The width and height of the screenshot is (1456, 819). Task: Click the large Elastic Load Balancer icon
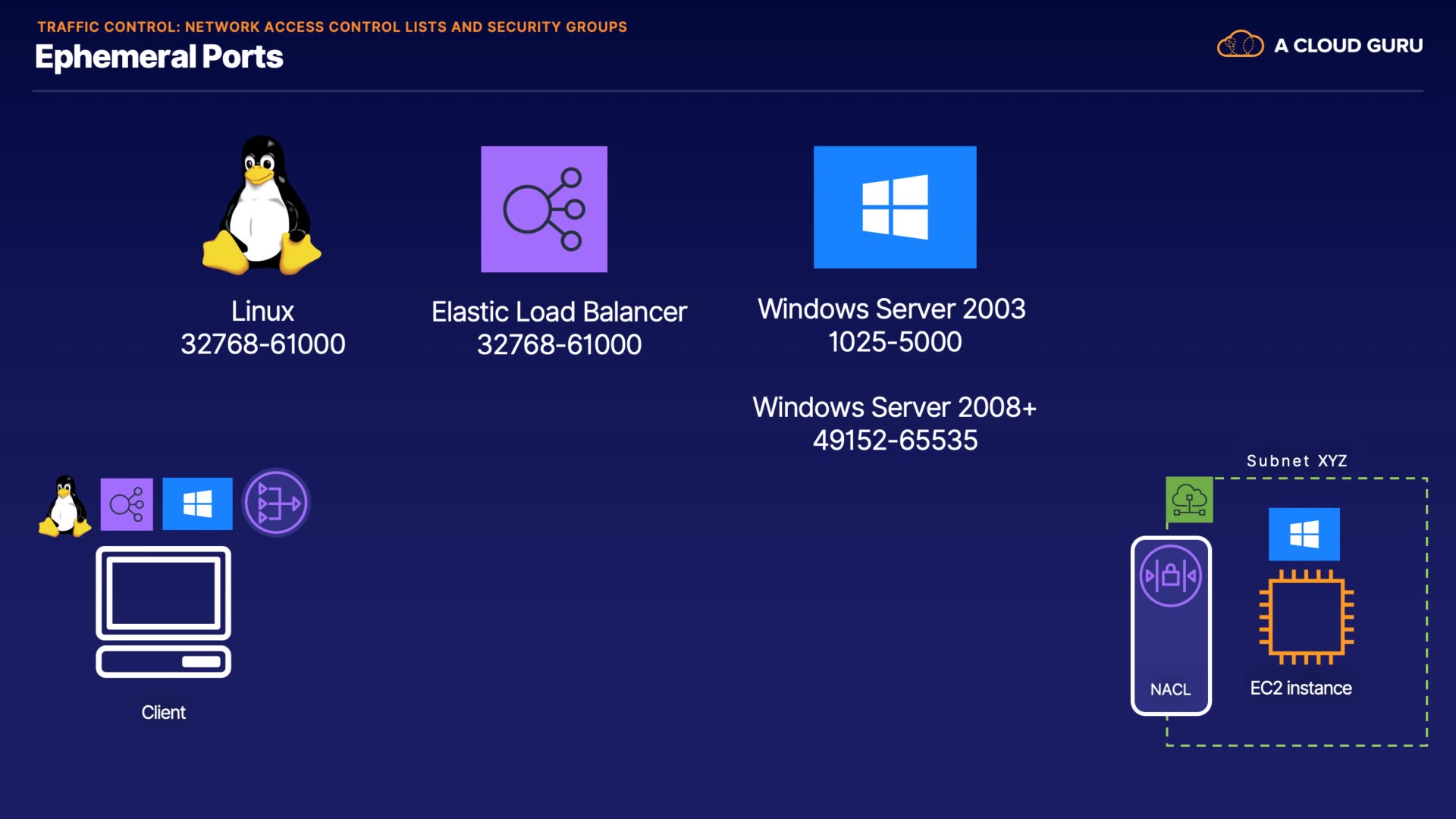pyautogui.click(x=544, y=209)
